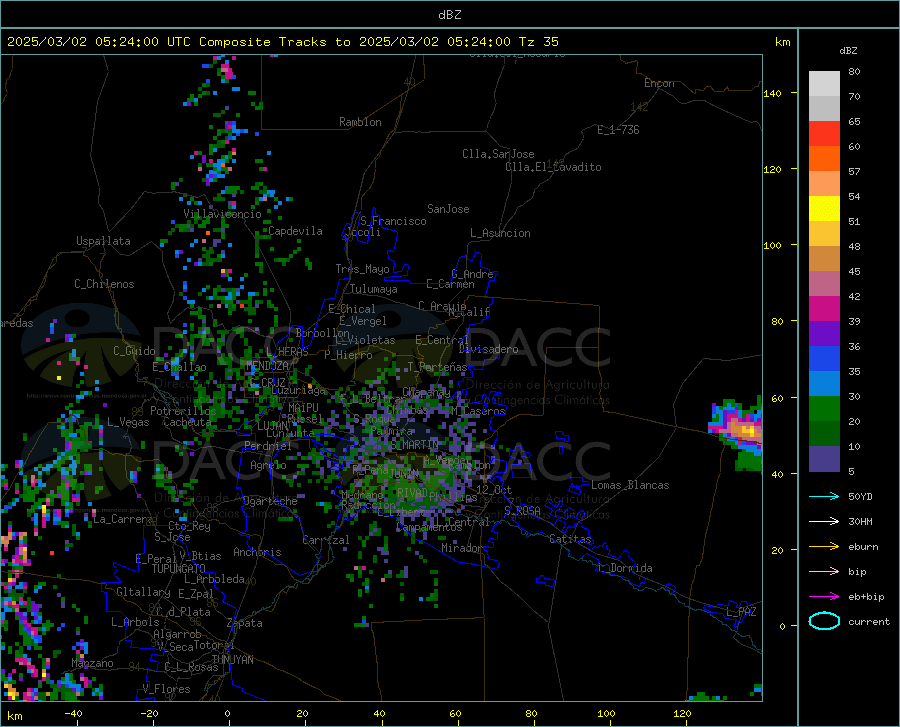Click the 'L_Asuncion' map label

500,233
